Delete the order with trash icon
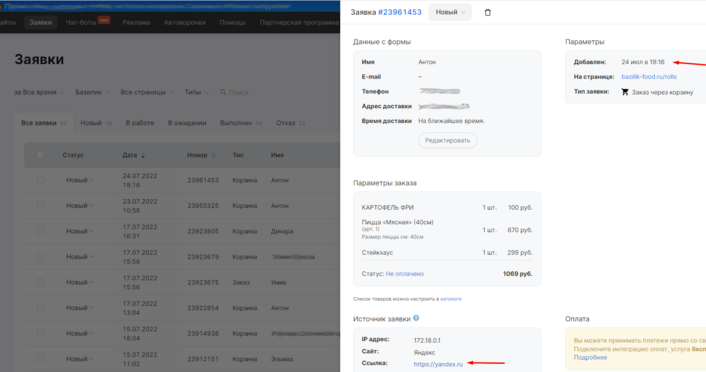This screenshot has height=372, width=706. [487, 13]
